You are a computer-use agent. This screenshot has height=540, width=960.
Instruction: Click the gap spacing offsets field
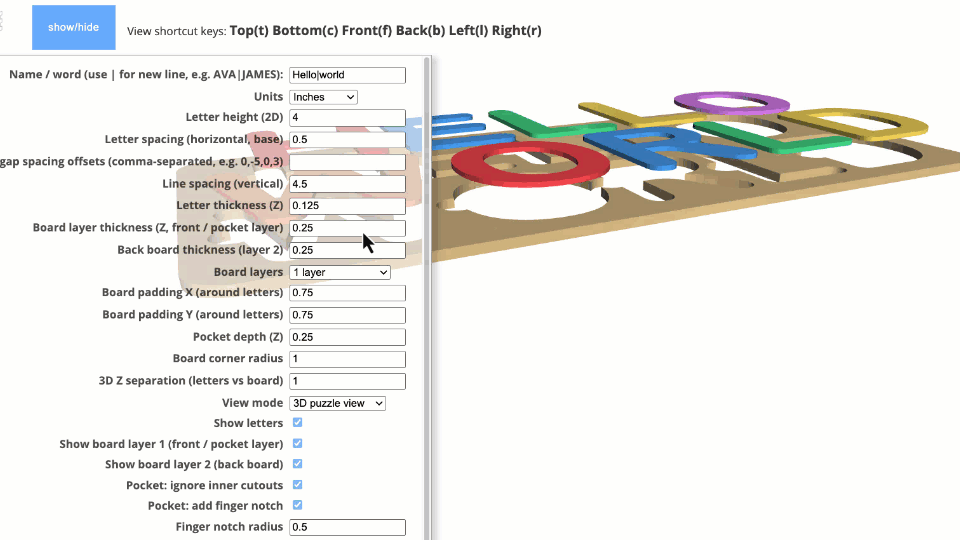click(x=347, y=162)
